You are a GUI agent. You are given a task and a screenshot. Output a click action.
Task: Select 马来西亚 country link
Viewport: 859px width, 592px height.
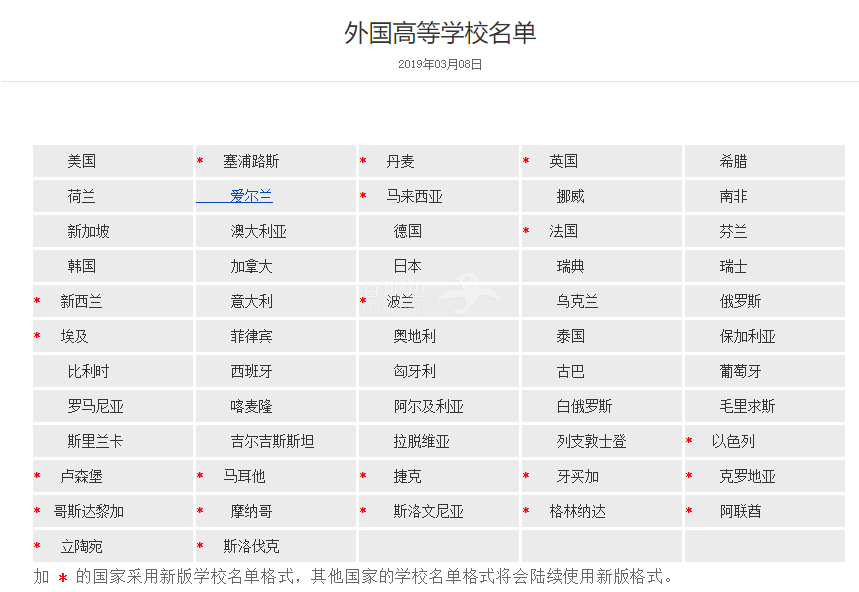pyautogui.click(x=414, y=196)
